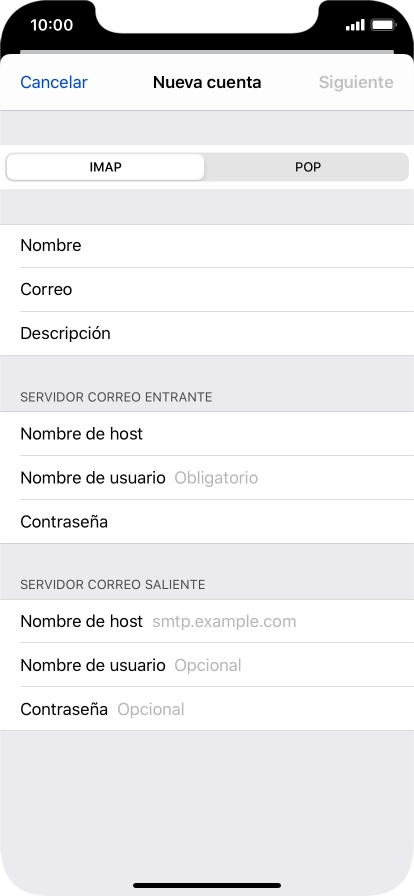Tap the Descripción field
Viewport: 414px width, 896px height.
[x=207, y=334]
